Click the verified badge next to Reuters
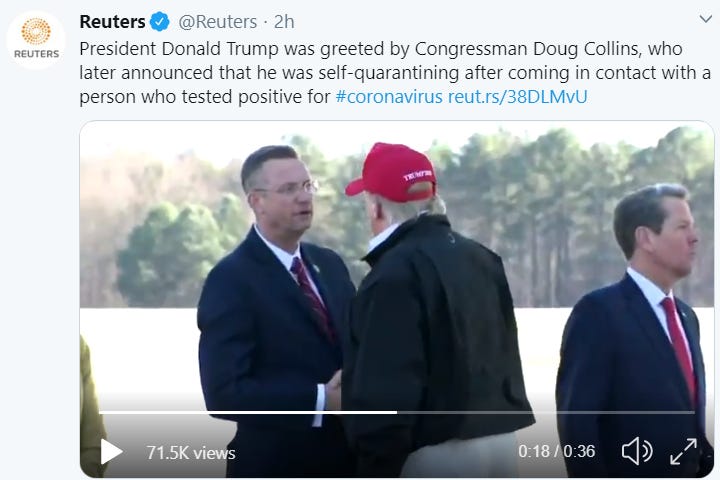This screenshot has width=720, height=480. click(159, 22)
